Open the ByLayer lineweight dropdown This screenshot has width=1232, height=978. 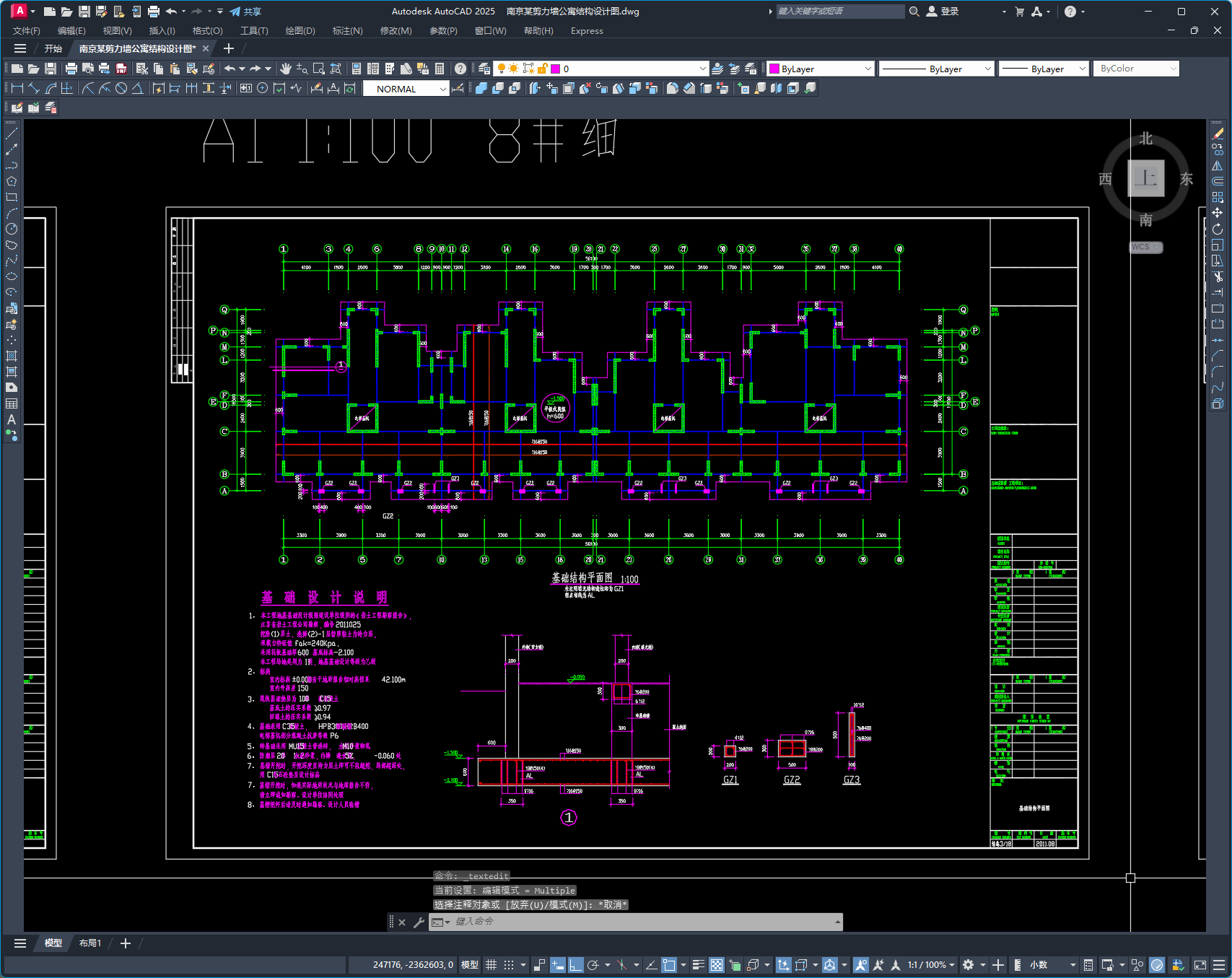[x=1044, y=69]
